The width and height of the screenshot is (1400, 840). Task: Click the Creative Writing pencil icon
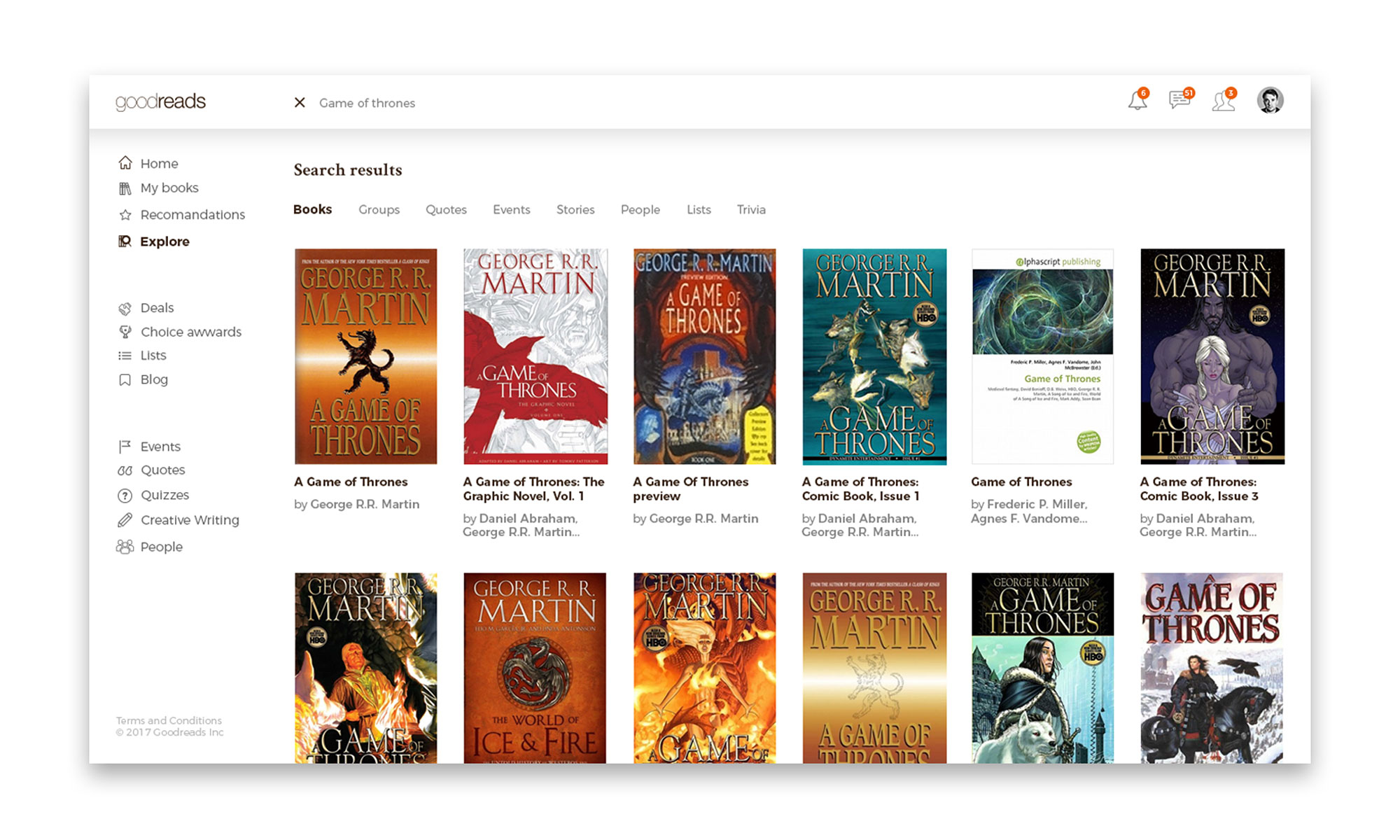pyautogui.click(x=125, y=520)
